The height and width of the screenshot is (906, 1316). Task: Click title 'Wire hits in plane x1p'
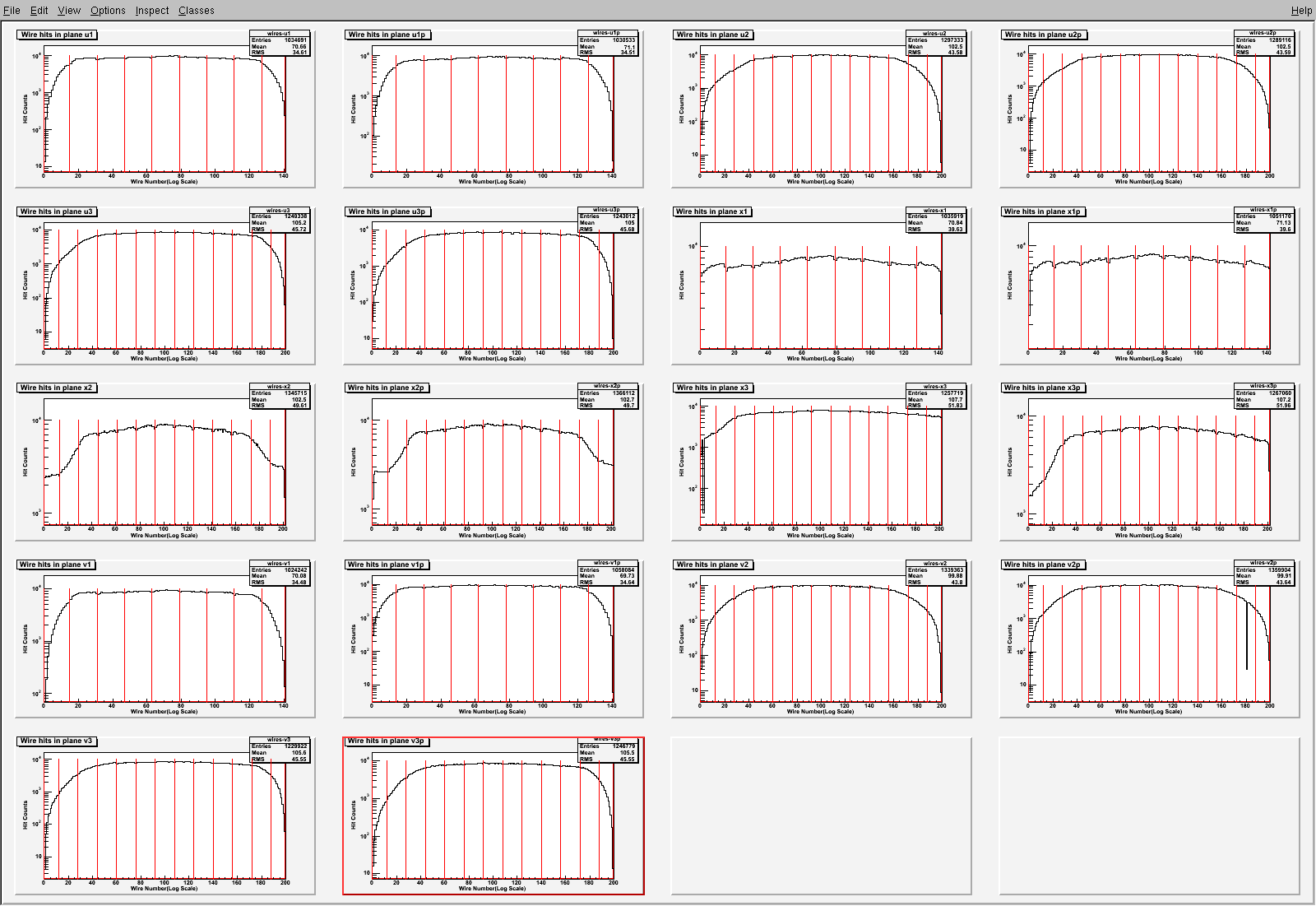[x=1042, y=211]
